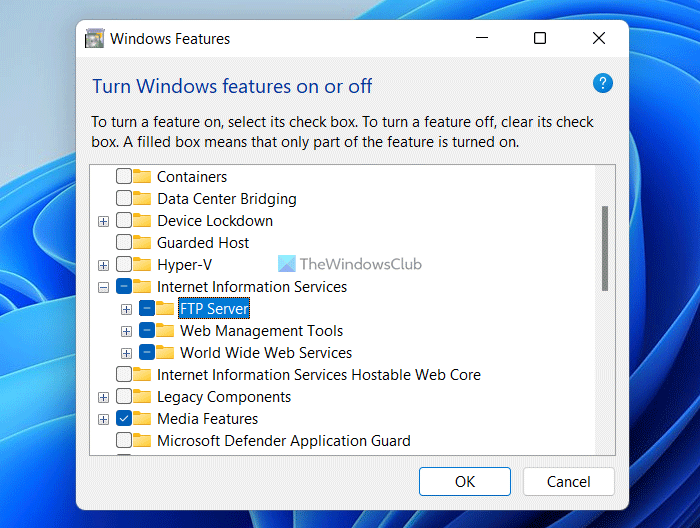Click the Hyper-V folder icon
Viewport: 700px width, 528px height.
142,264
